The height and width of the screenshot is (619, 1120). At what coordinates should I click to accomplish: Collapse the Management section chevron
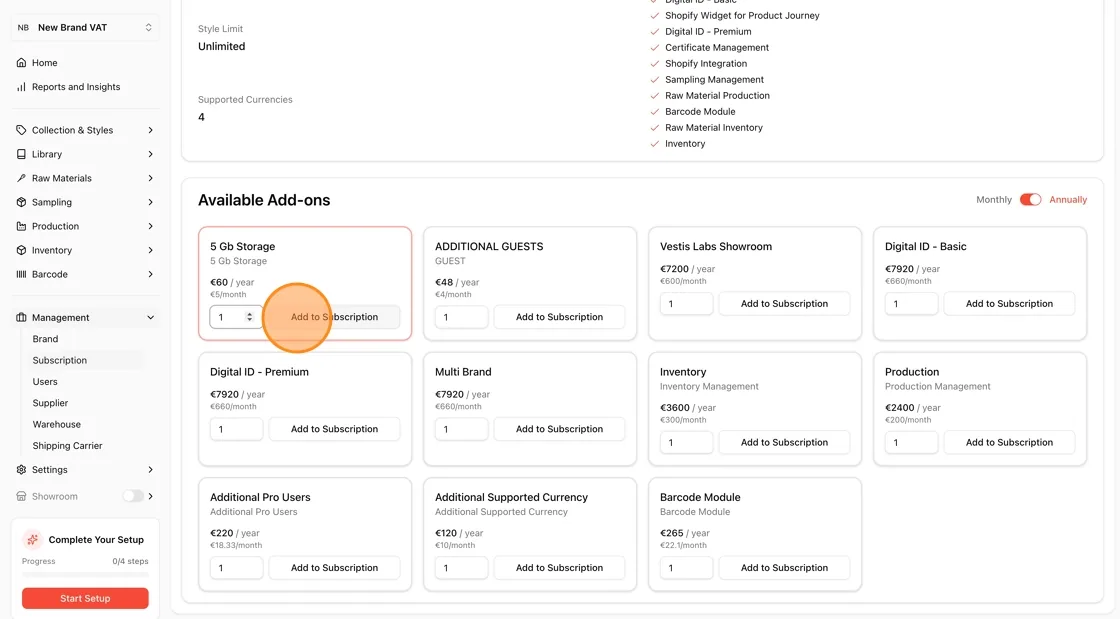coord(151,318)
